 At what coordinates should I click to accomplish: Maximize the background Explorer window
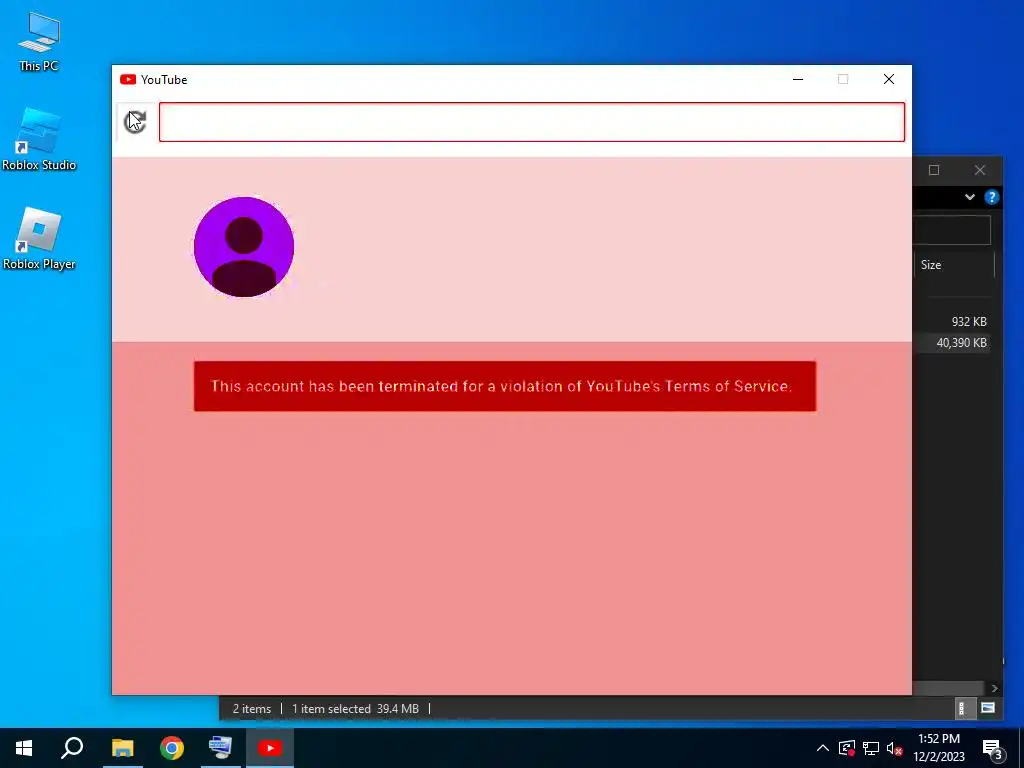pyautogui.click(x=934, y=170)
